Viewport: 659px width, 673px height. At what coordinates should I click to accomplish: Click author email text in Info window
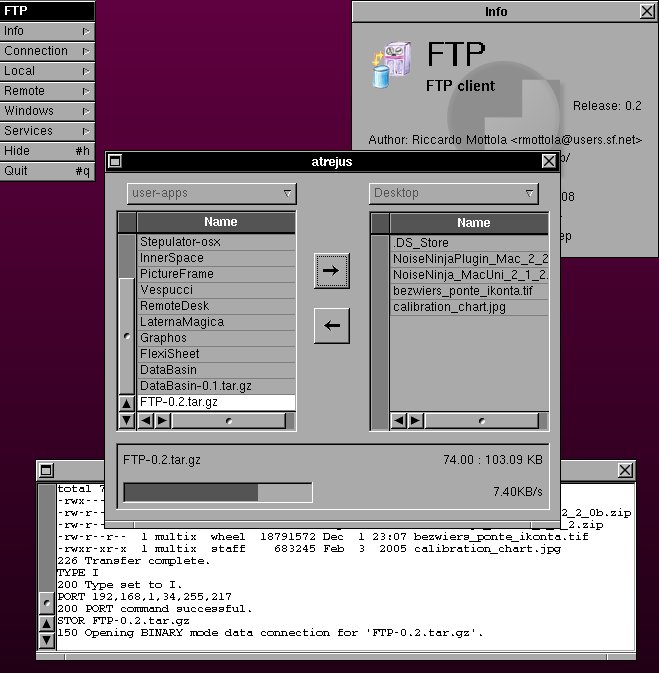pyautogui.click(x=576, y=140)
